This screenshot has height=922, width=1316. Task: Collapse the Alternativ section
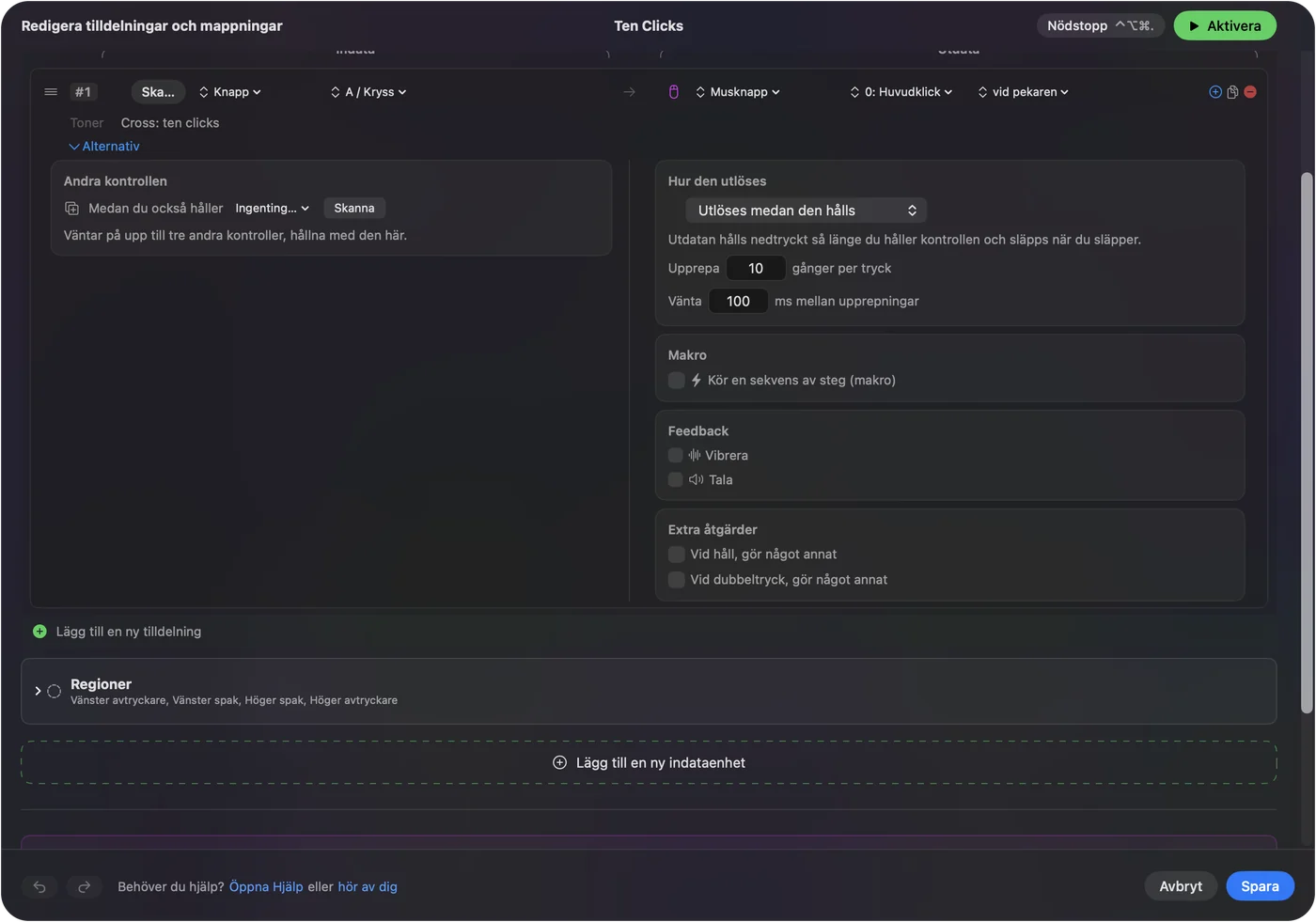click(x=104, y=147)
